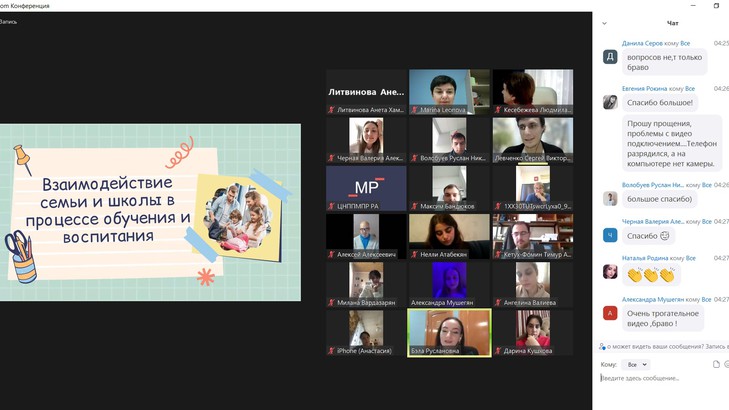Click muted mic icon on iPhone (Анастасия) tile
The image size is (729, 410).
pyautogui.click(x=331, y=351)
